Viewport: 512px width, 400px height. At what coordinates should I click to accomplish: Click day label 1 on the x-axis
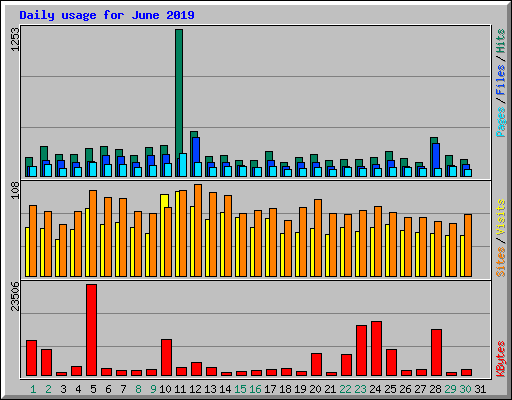33,389
